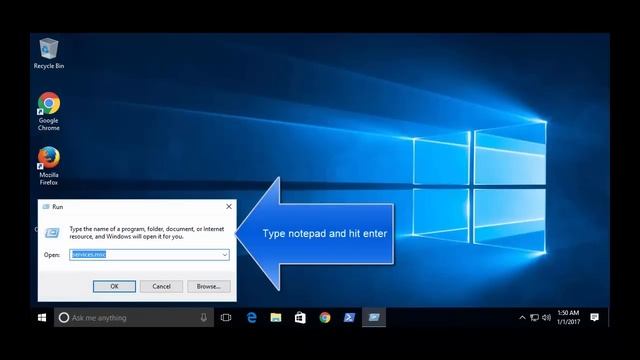This screenshot has width=640, height=360.
Task: Close the Run dialog window
Action: (x=229, y=207)
